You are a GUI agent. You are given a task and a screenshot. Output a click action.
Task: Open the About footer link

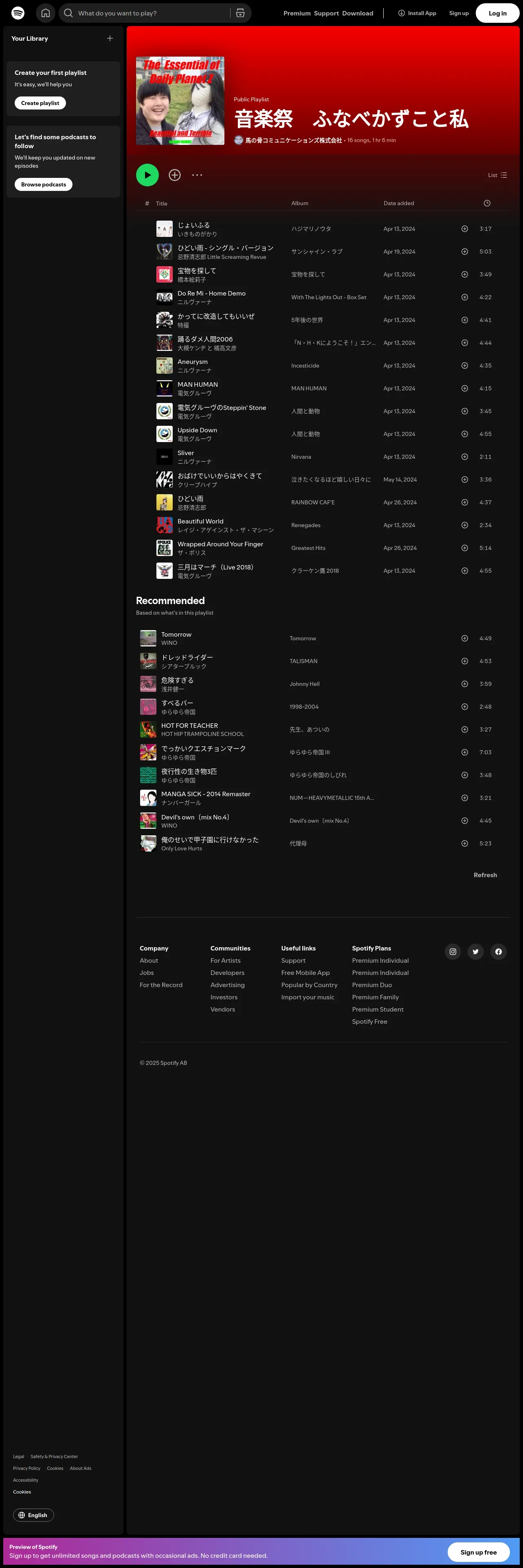point(149,961)
